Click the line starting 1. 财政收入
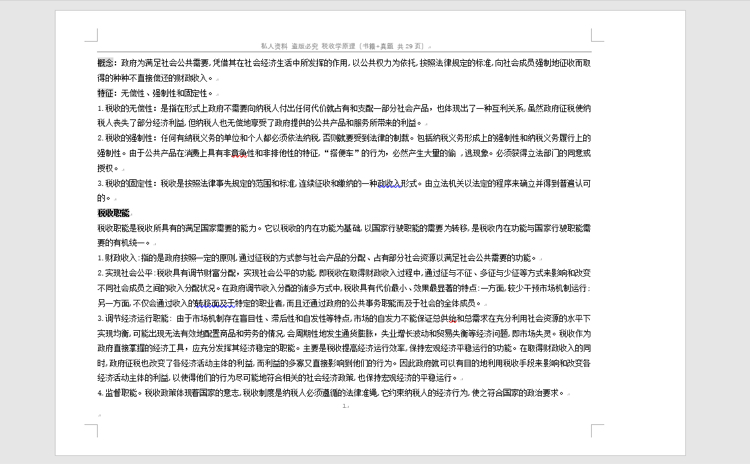Screen dimensions: 750x464 pyautogui.click(x=318, y=258)
